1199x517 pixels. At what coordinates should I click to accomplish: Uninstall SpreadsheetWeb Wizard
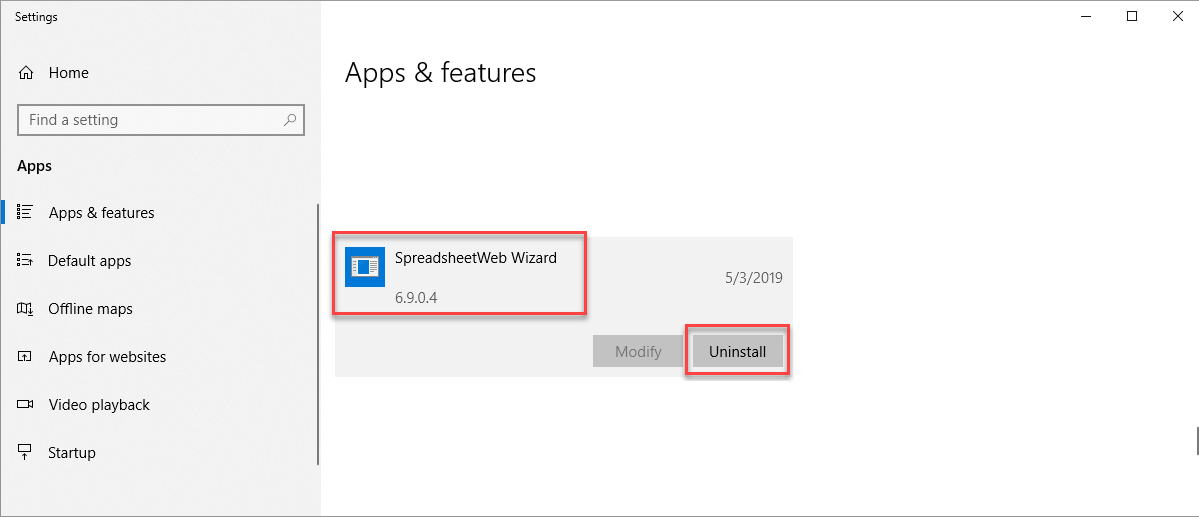[x=737, y=352]
